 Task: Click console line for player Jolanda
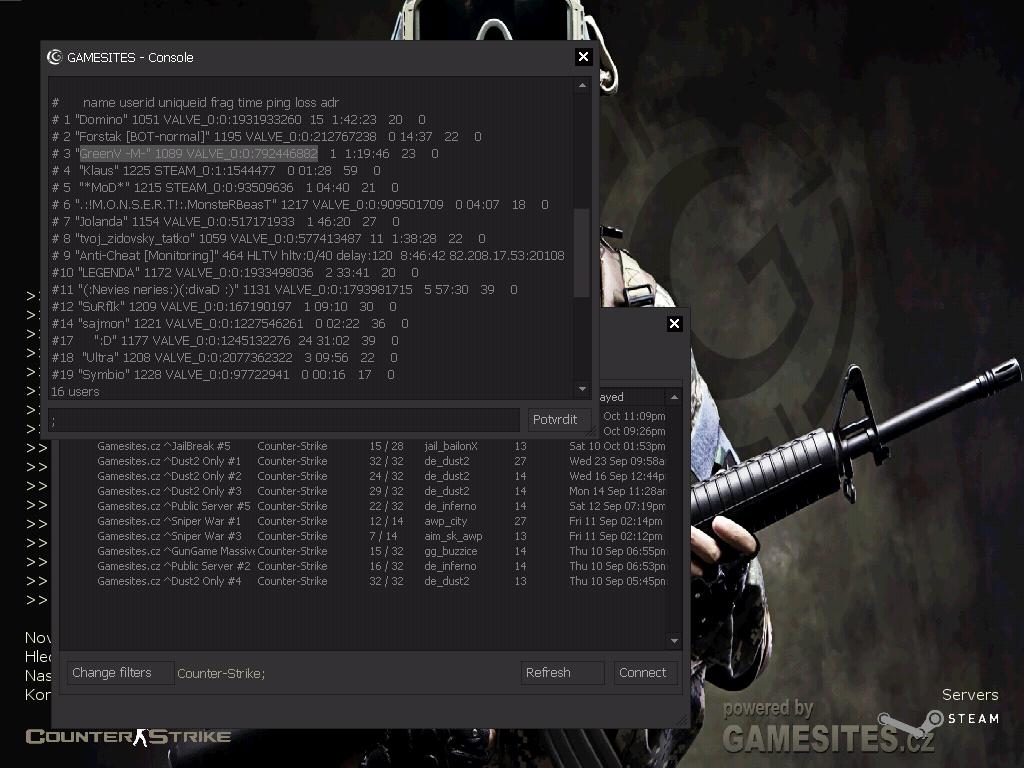click(x=225, y=221)
